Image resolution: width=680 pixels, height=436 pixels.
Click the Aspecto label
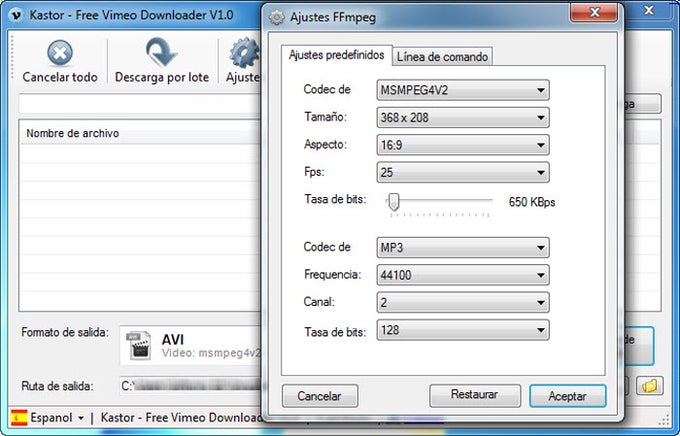pos(325,144)
